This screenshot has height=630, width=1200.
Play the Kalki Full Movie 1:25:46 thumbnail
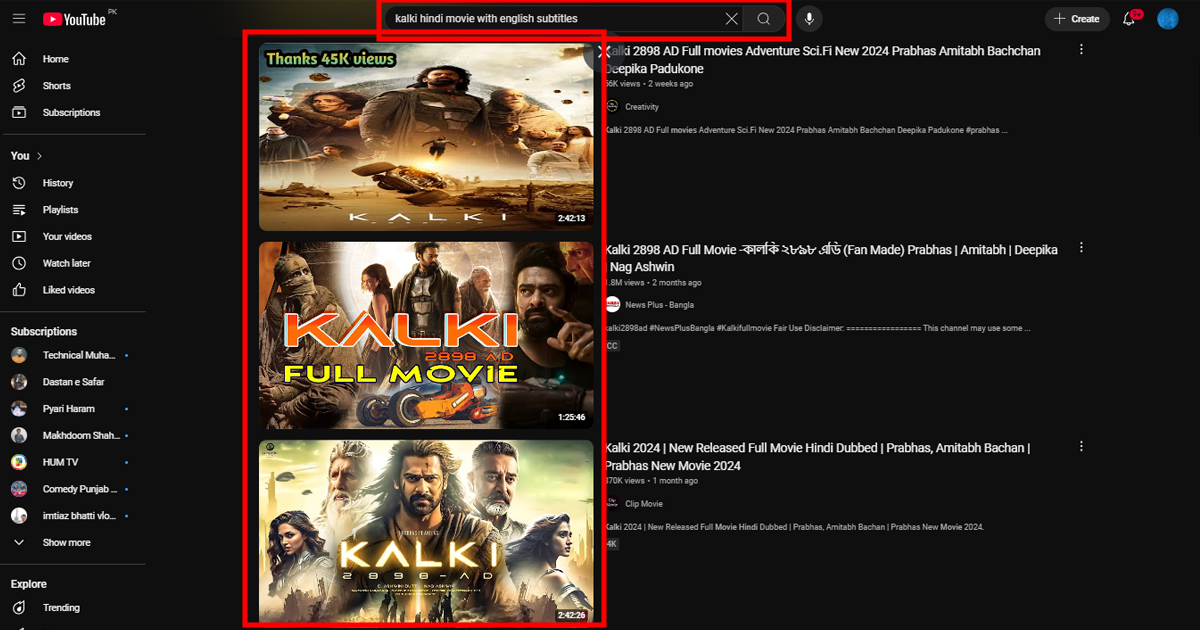pos(426,335)
